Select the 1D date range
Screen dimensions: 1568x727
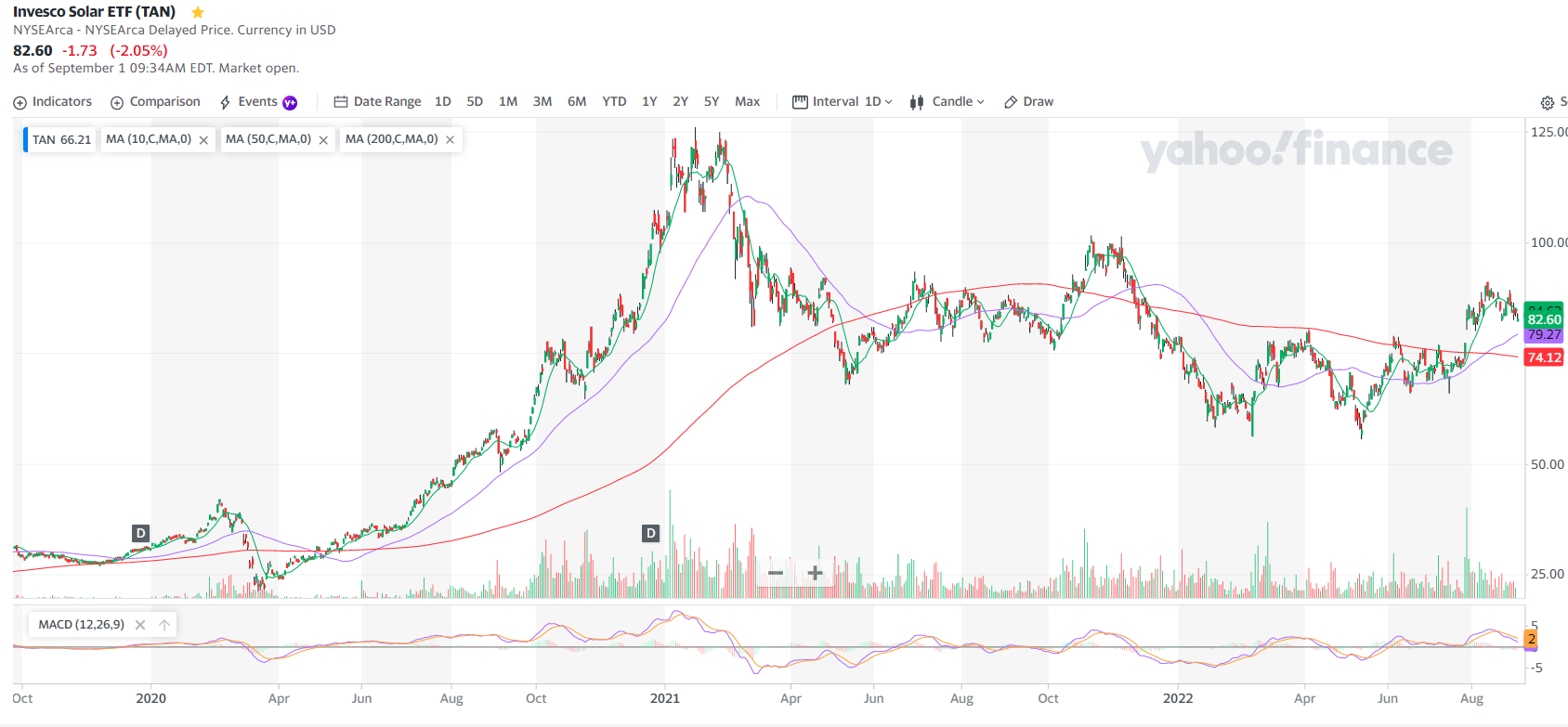coord(443,102)
